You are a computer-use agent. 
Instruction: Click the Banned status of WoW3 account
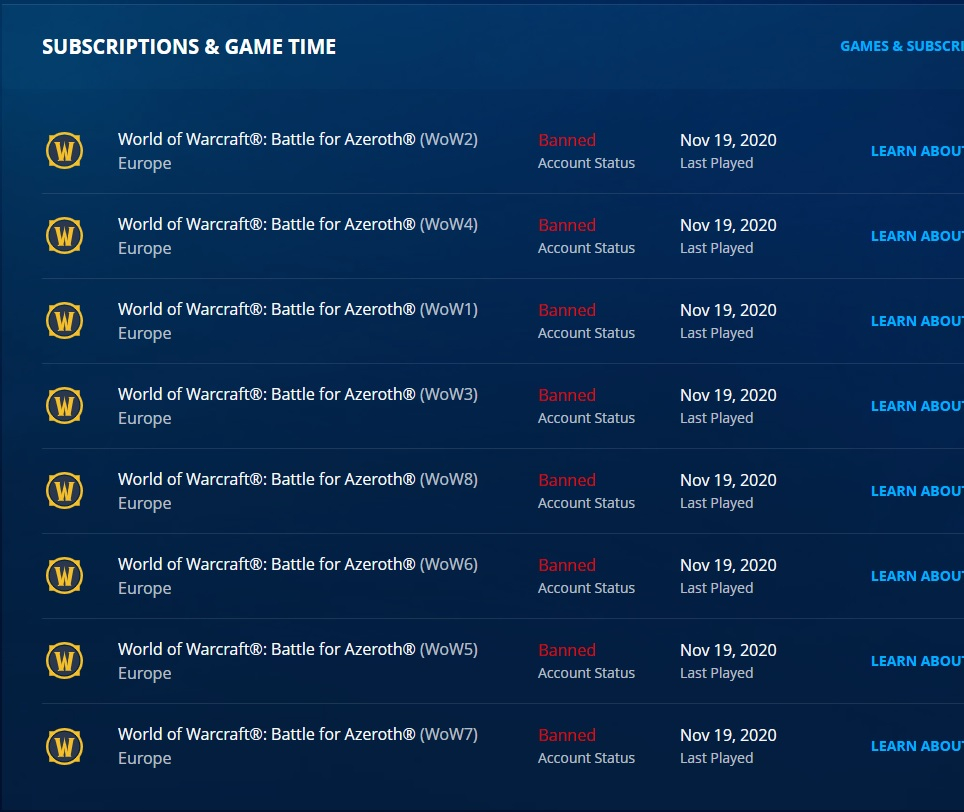click(567, 395)
